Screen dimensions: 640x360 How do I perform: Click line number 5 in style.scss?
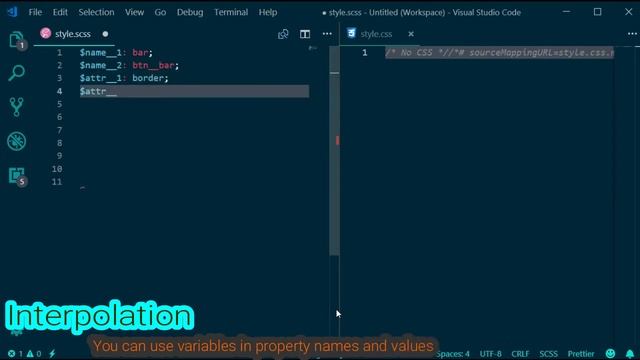(x=60, y=104)
